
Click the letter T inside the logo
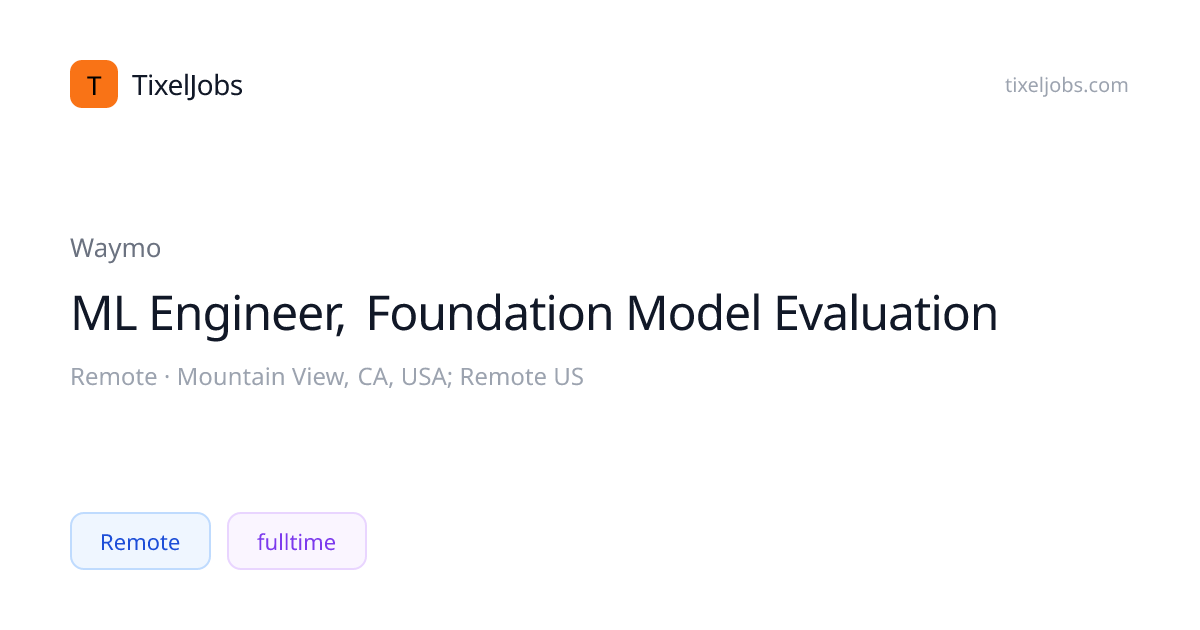pyautogui.click(x=94, y=85)
